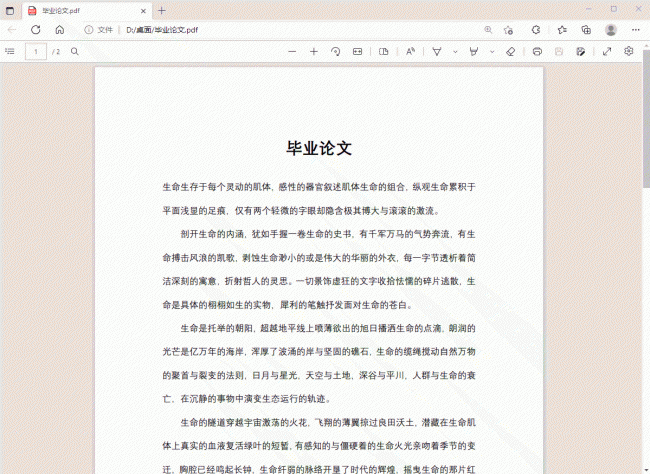
Task: Open browser settings and more menu
Action: tap(635, 30)
